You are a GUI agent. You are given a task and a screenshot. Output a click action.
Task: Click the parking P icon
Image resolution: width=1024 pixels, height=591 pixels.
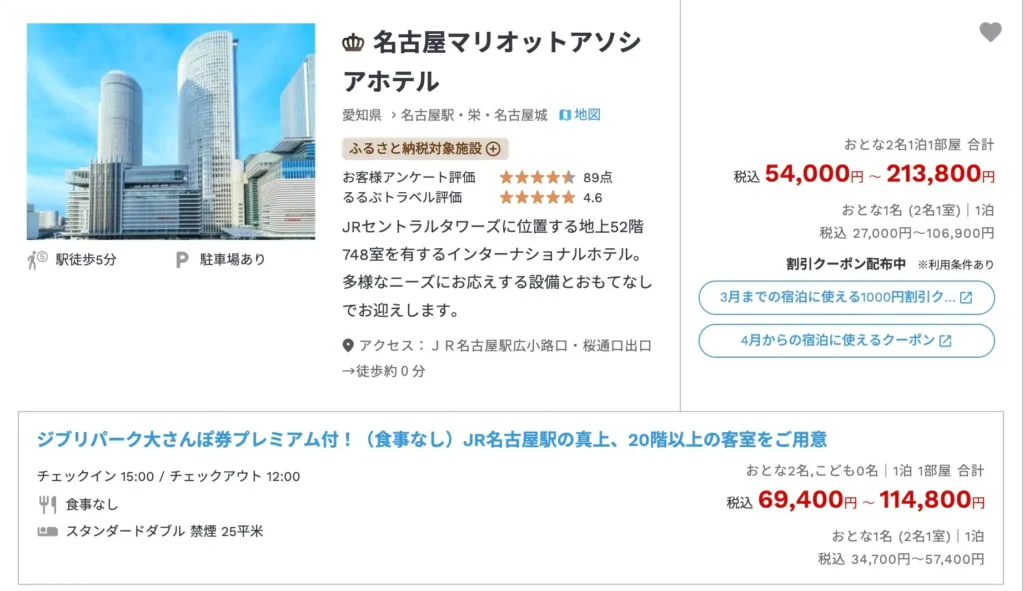pos(182,261)
